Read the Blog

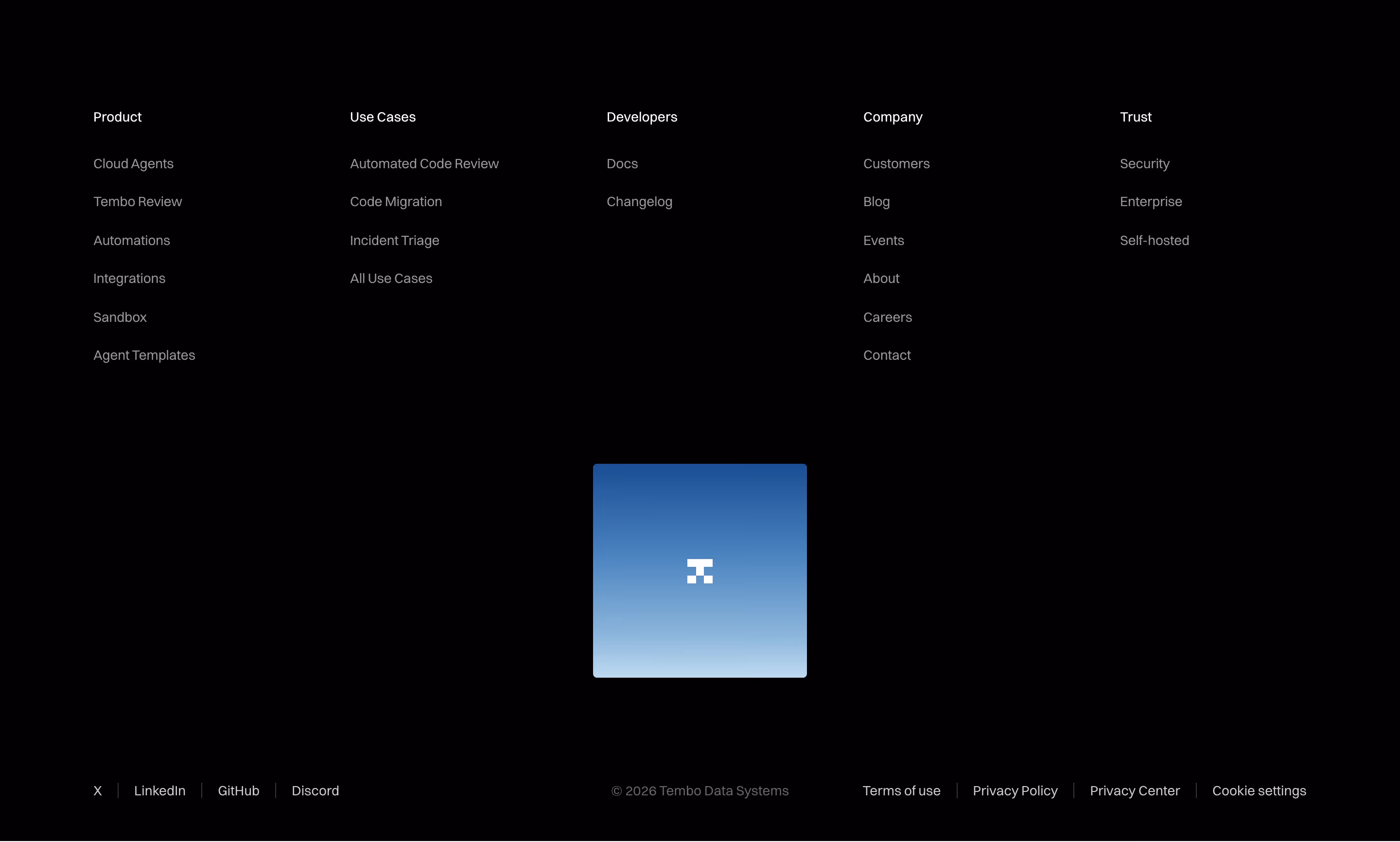pyautogui.click(x=876, y=201)
